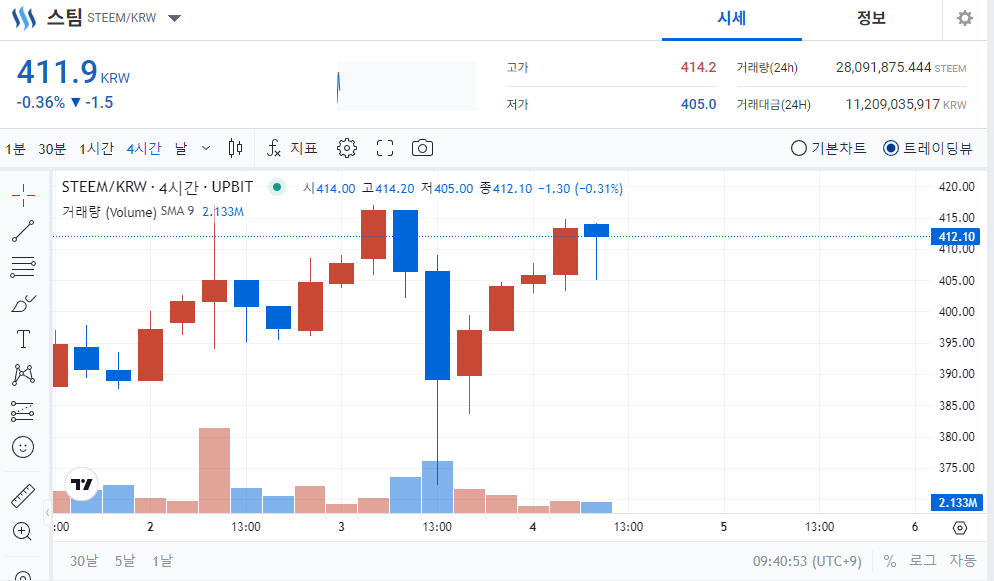Click the green market status dot
Viewport: 994px width, 581px height.
(x=277, y=187)
